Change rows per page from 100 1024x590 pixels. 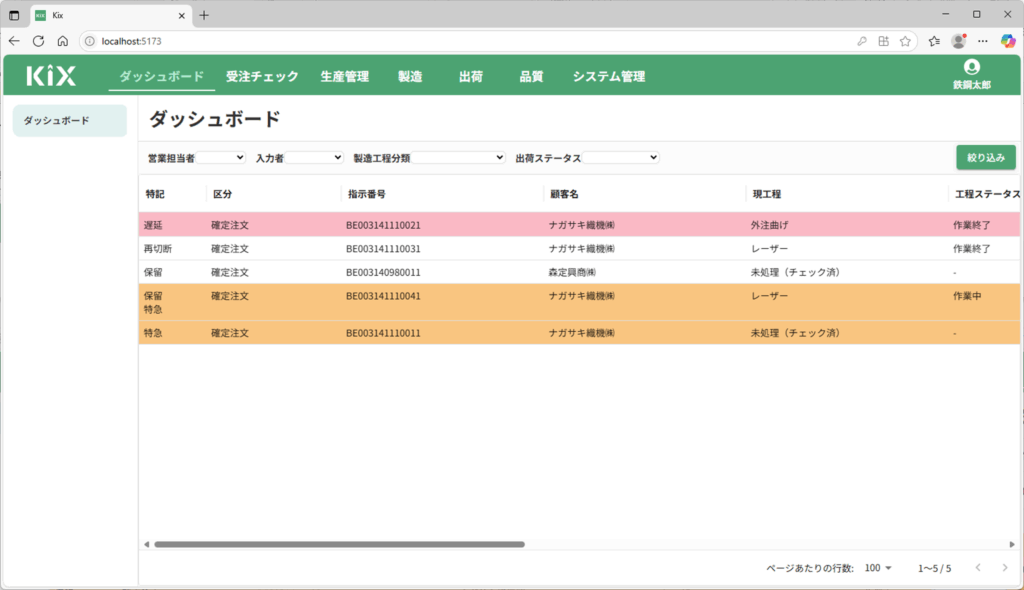tap(878, 568)
